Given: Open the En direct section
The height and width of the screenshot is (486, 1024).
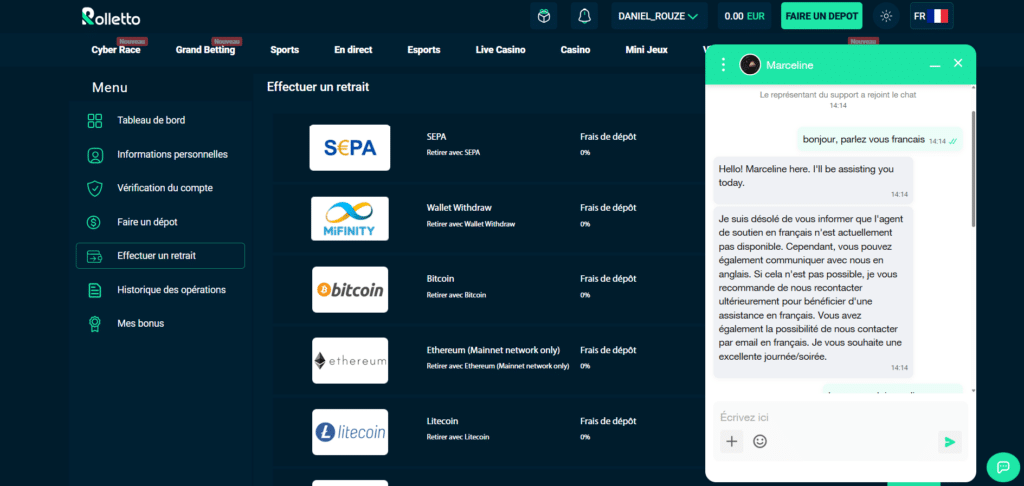Looking at the screenshot, I should click(x=353, y=50).
